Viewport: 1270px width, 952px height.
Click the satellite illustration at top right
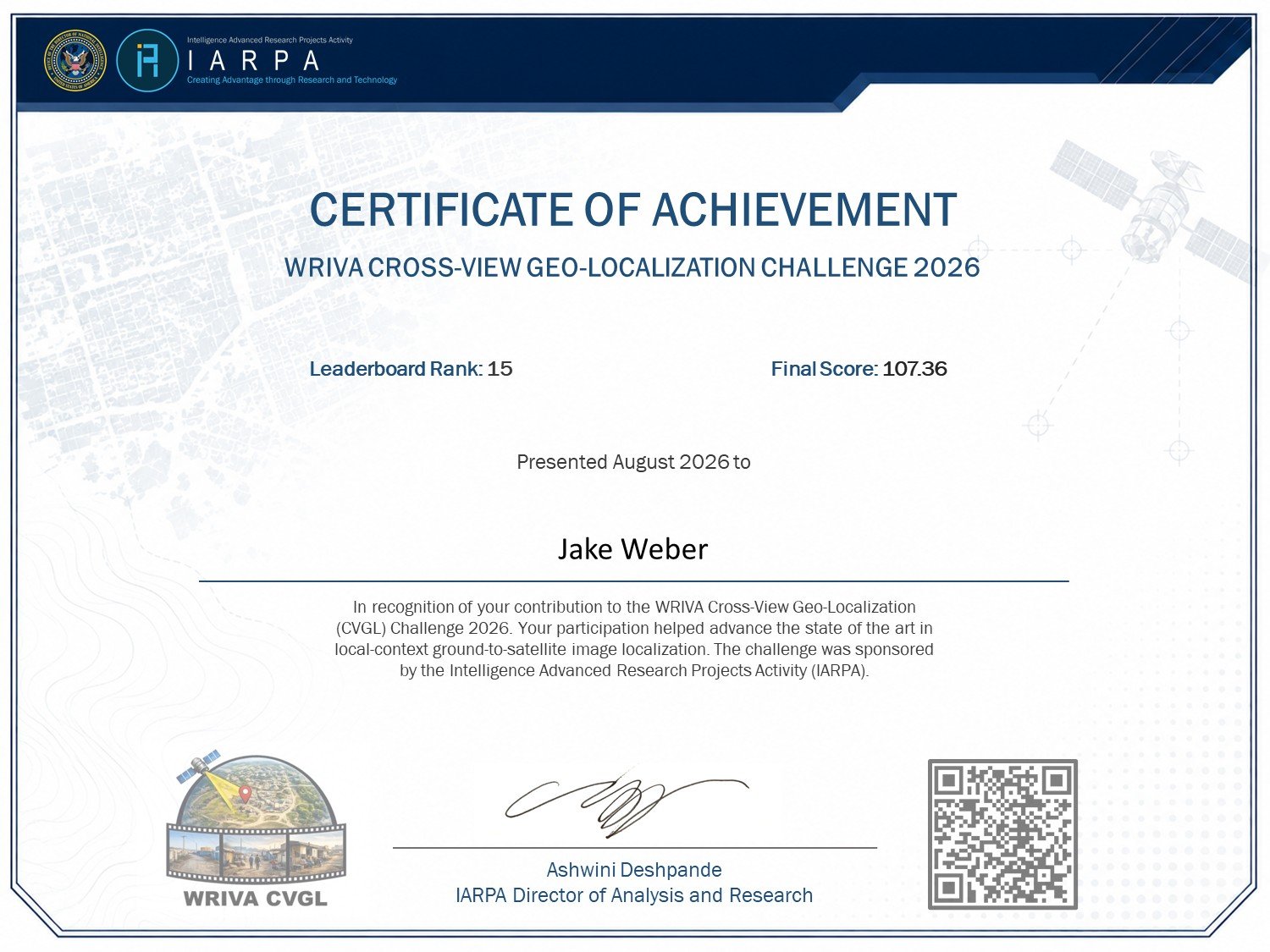point(1157,208)
